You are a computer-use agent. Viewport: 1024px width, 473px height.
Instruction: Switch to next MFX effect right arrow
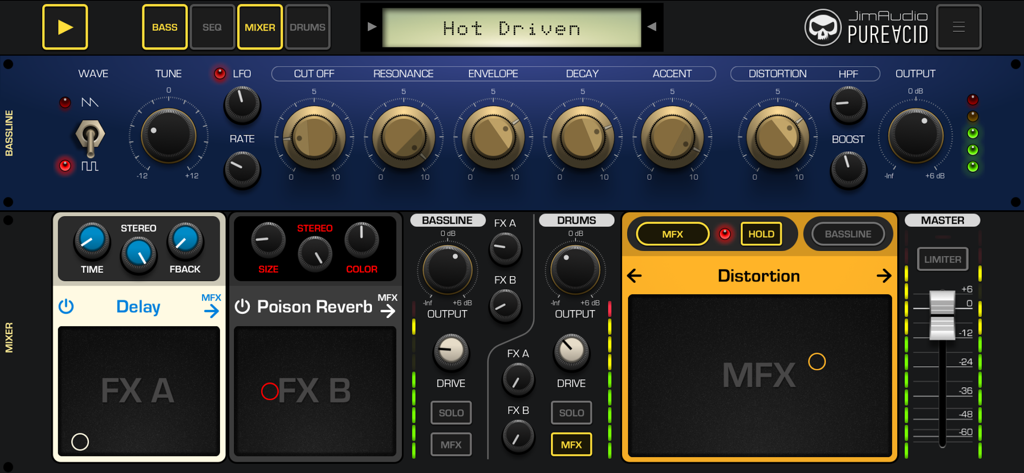[884, 276]
